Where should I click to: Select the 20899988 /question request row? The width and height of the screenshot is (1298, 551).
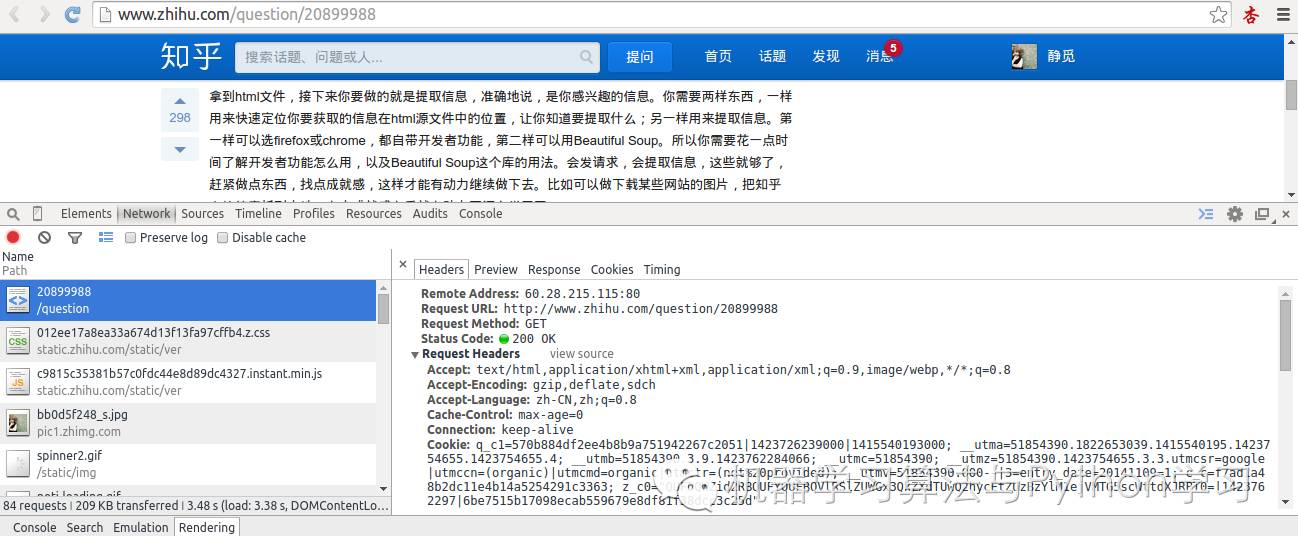188,300
